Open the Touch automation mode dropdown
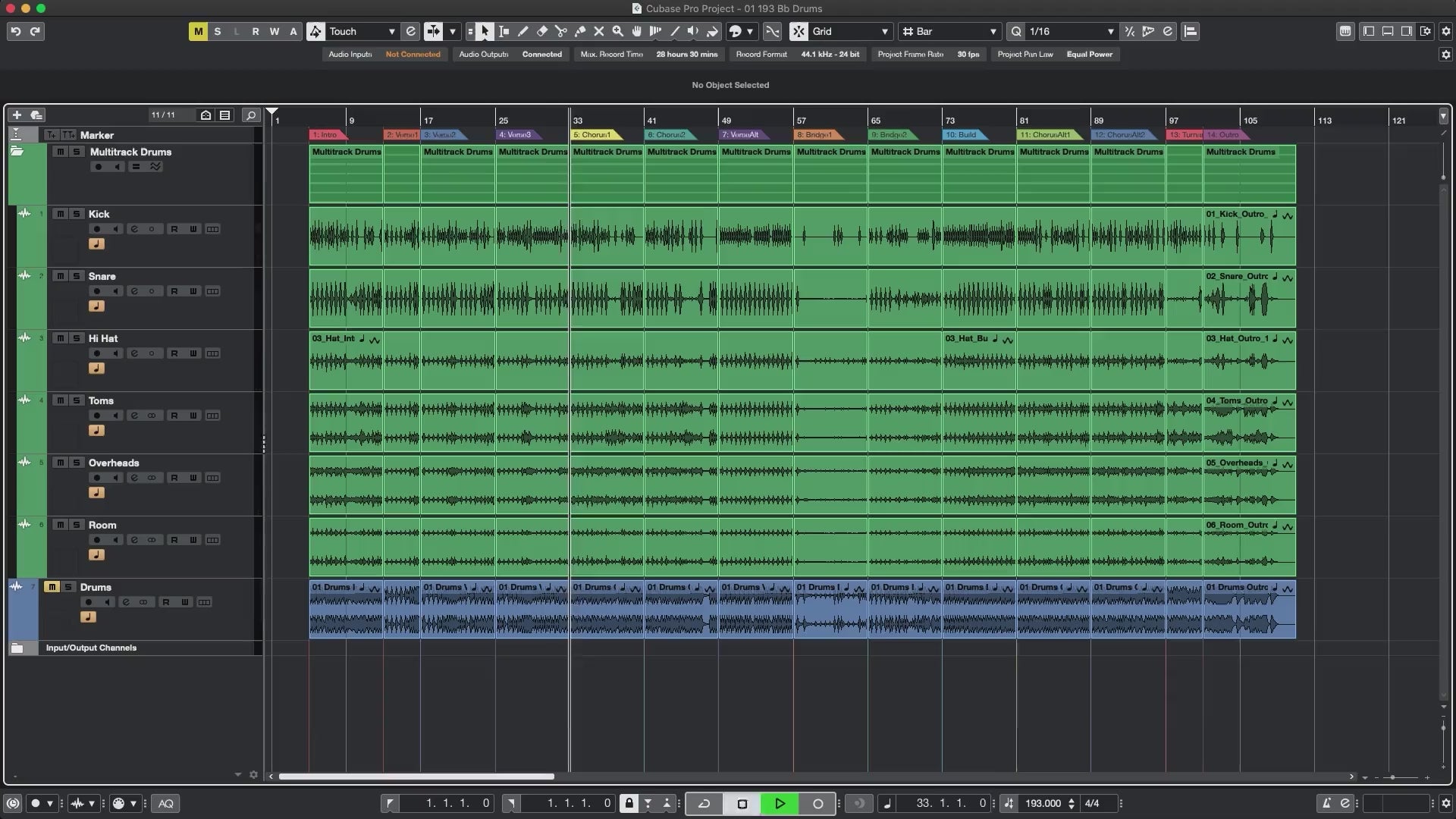 (362, 31)
